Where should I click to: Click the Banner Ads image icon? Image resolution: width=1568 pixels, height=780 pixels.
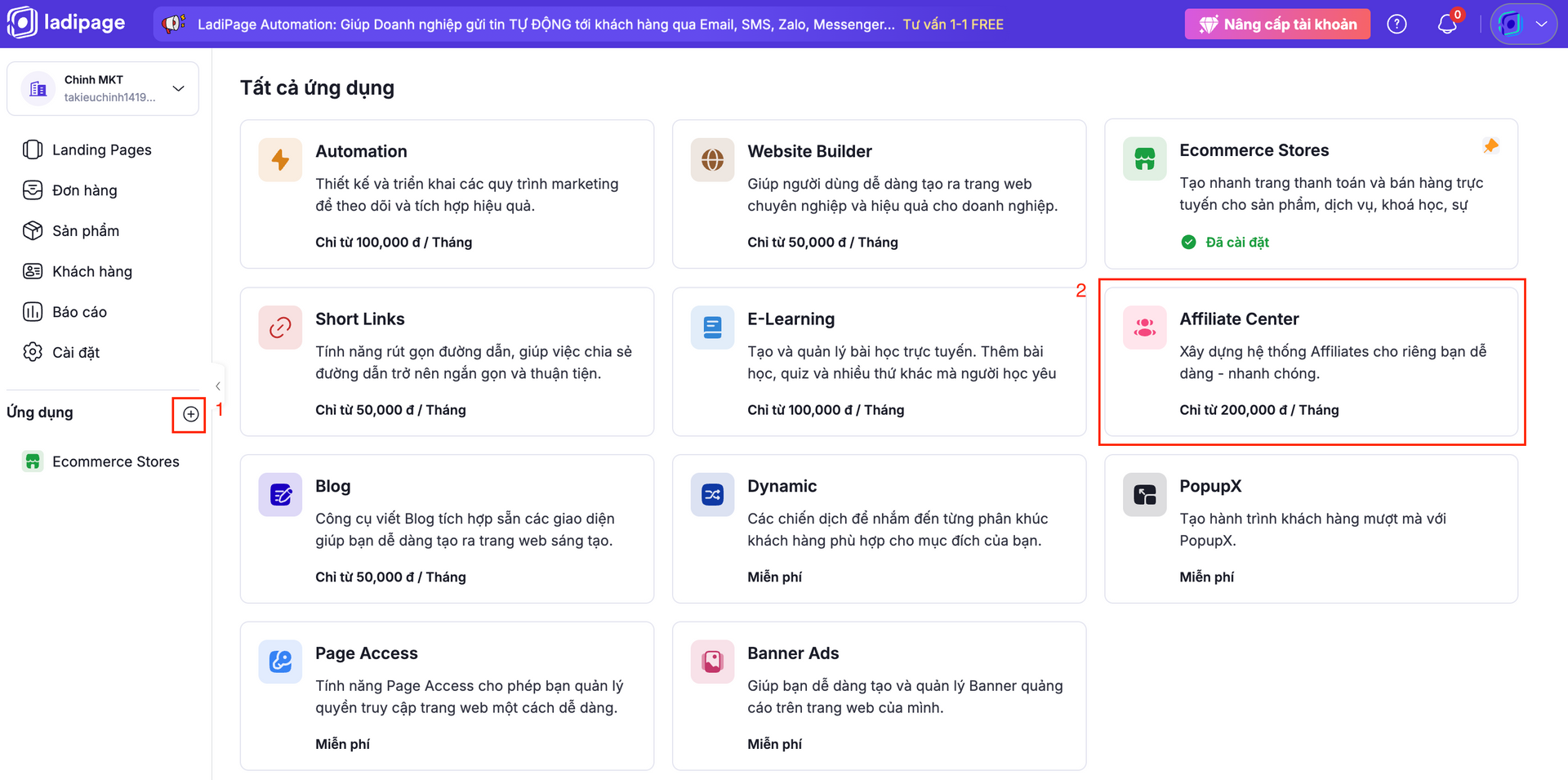click(x=712, y=662)
